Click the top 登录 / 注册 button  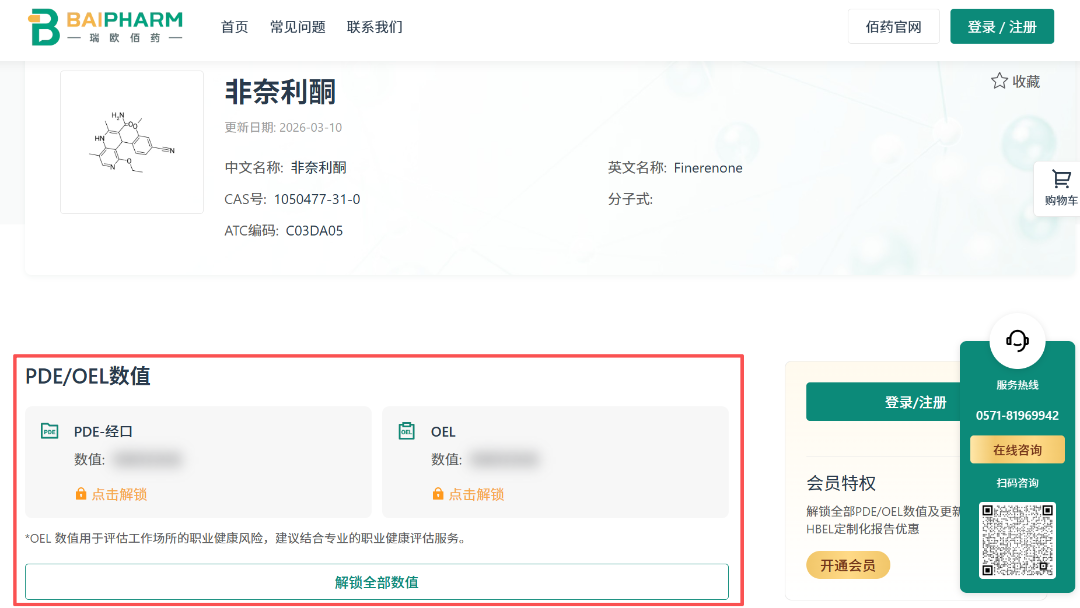1001,27
